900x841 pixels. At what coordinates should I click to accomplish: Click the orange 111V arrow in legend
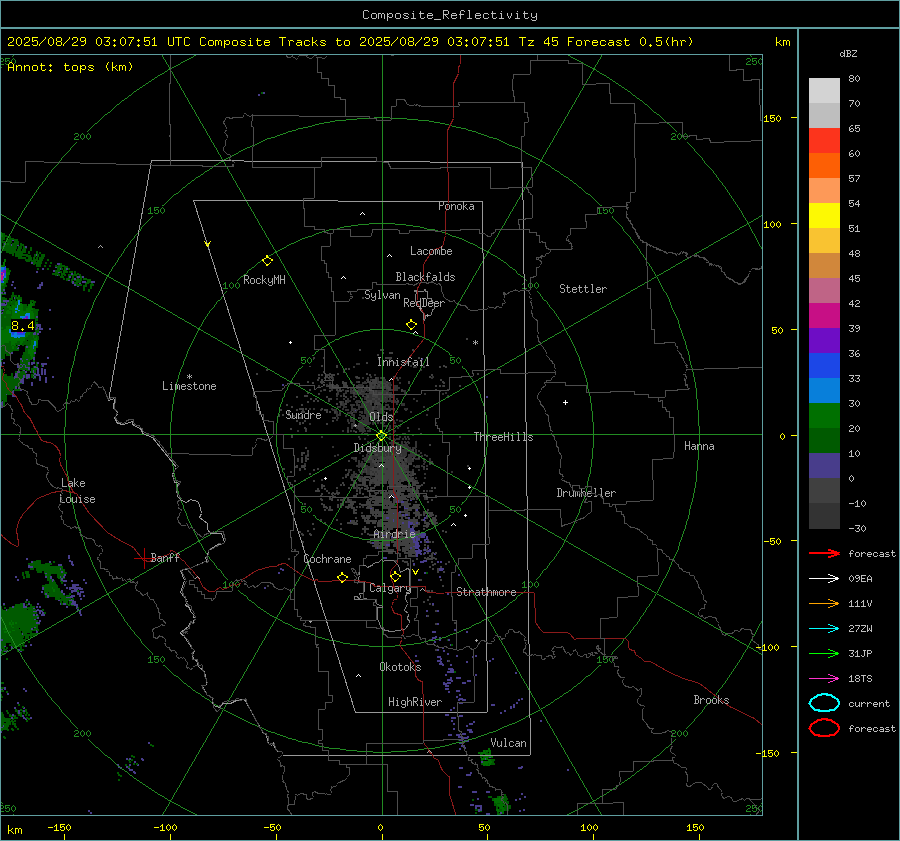tap(824, 603)
